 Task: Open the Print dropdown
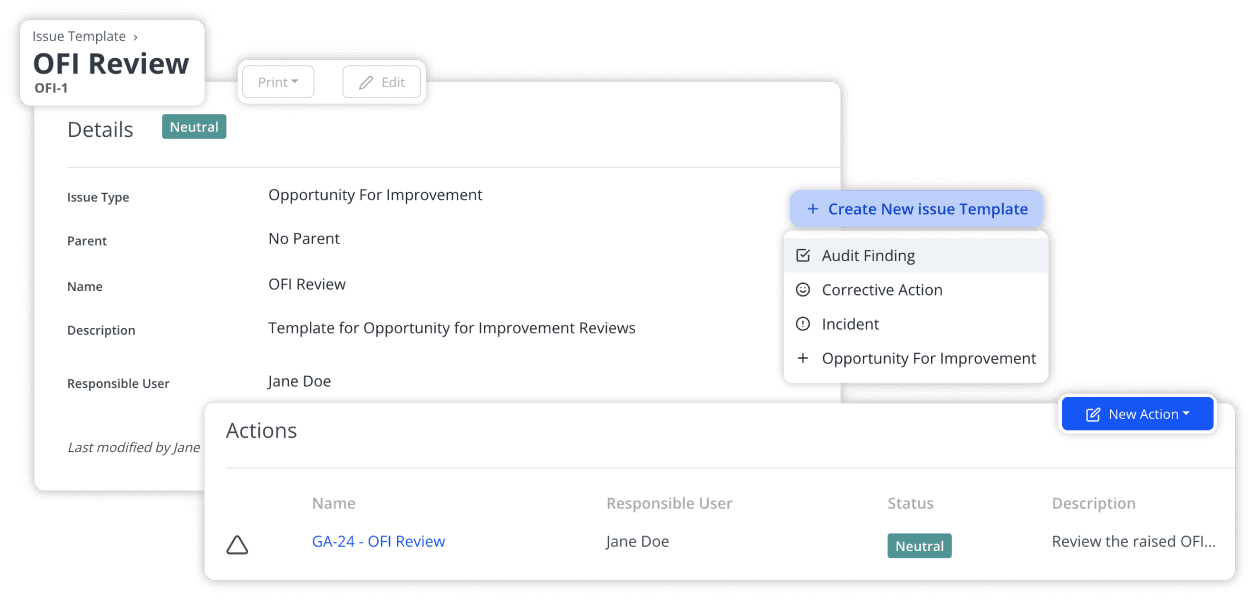pyautogui.click(x=278, y=82)
